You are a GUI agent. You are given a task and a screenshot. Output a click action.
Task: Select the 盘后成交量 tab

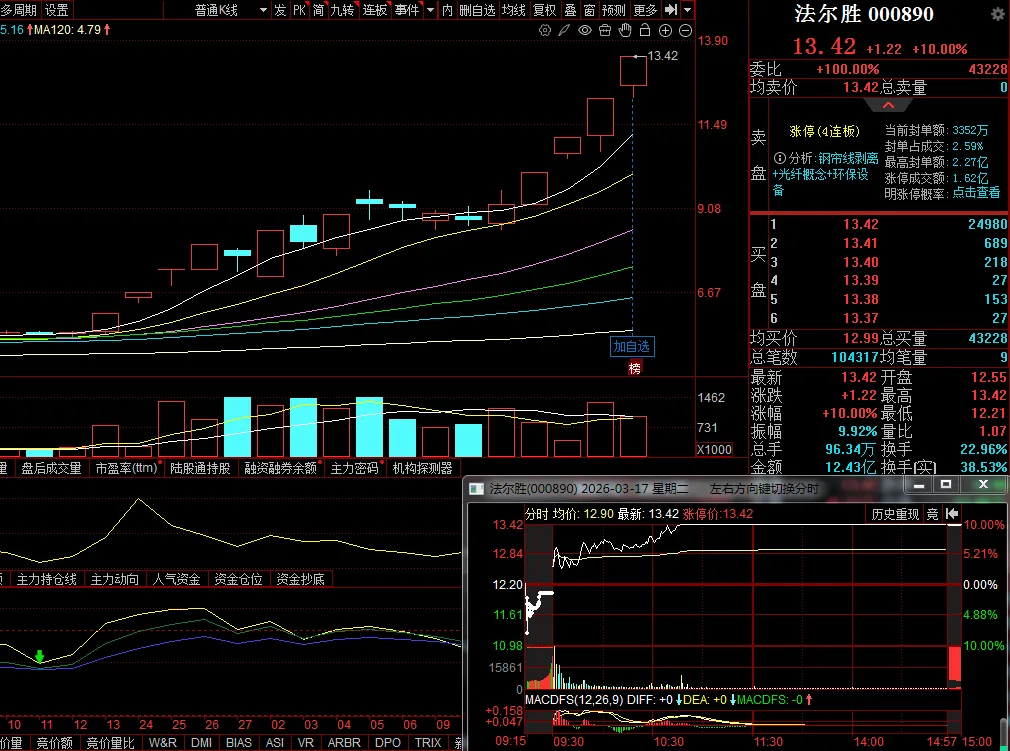[x=52, y=468]
